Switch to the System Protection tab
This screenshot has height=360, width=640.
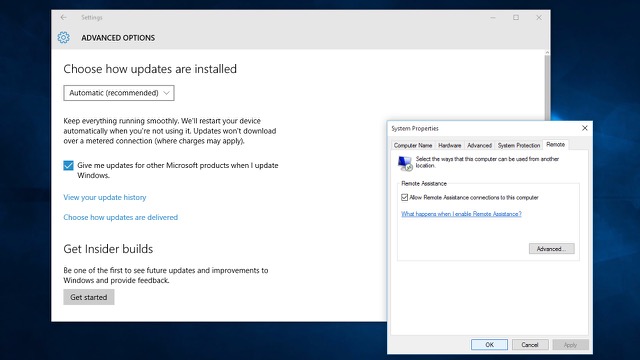pyautogui.click(x=519, y=145)
